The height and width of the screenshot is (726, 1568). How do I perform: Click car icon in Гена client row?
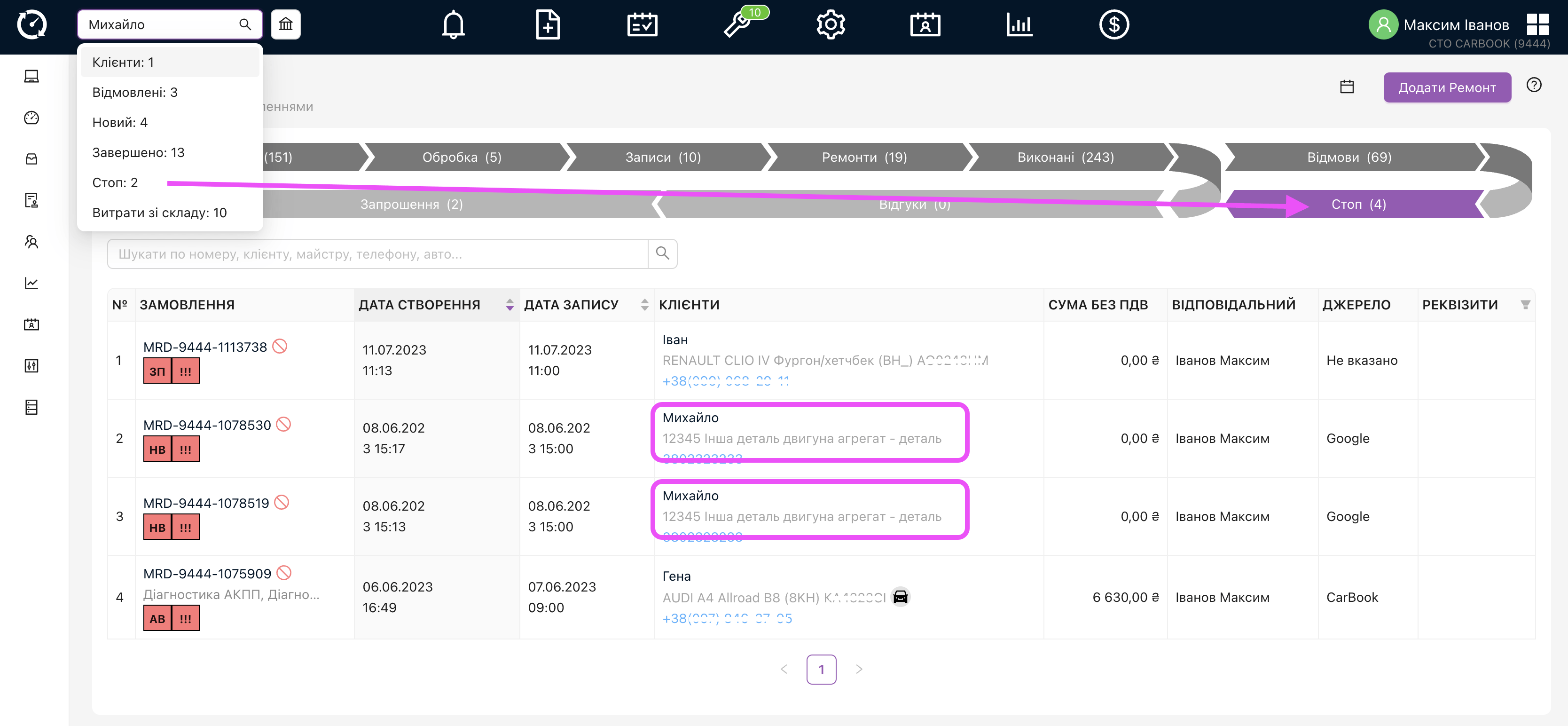(x=900, y=597)
